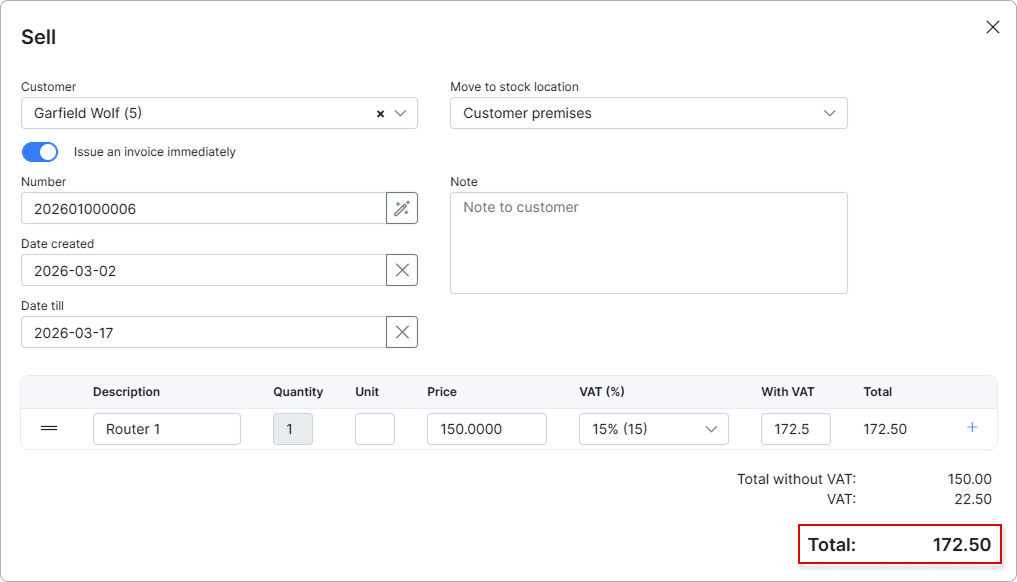Image resolution: width=1017 pixels, height=582 pixels.
Task: Add a new item row with plus icon
Action: coord(972,428)
